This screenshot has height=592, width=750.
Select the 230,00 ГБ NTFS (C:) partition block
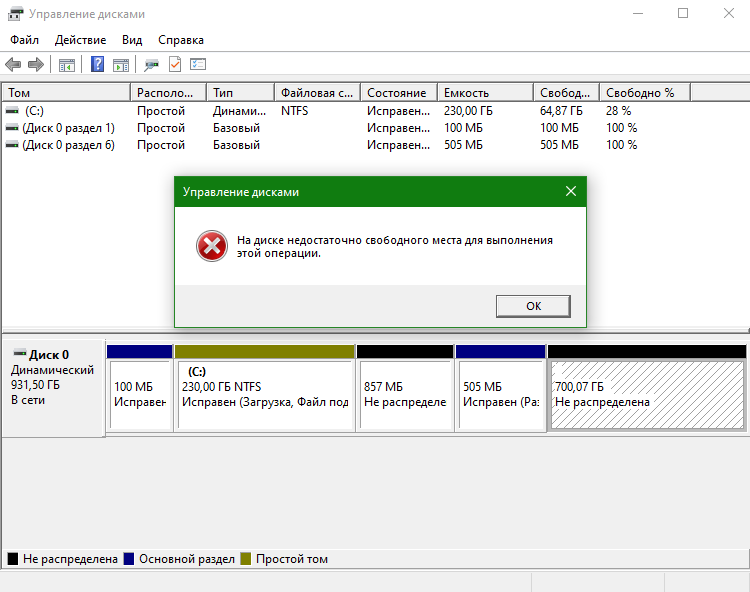coord(265,395)
